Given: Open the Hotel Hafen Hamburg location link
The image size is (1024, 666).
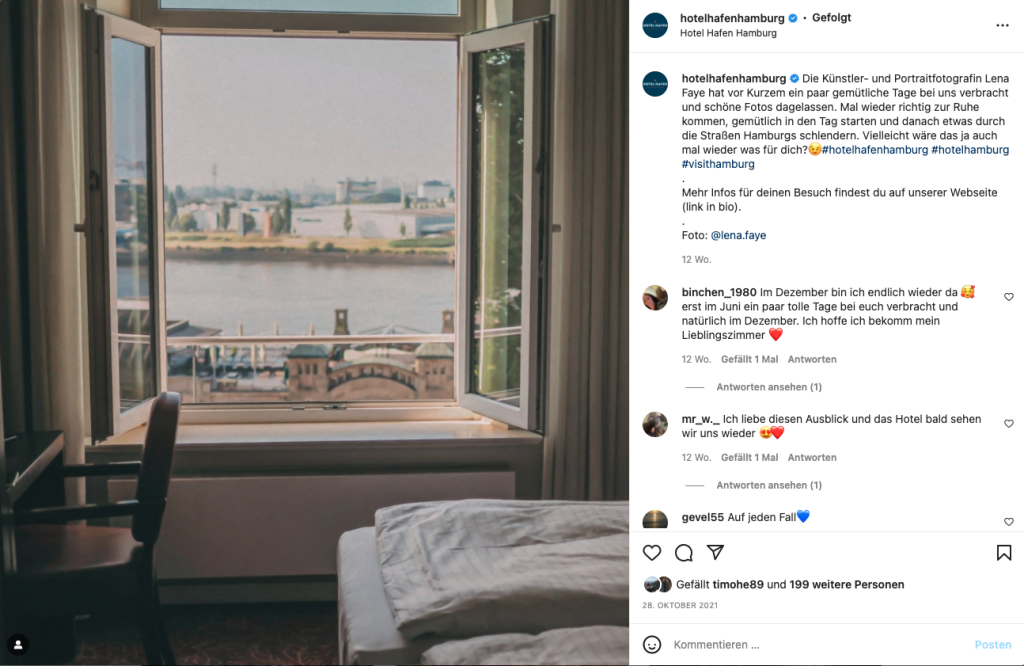Looking at the screenshot, I should click(x=728, y=33).
